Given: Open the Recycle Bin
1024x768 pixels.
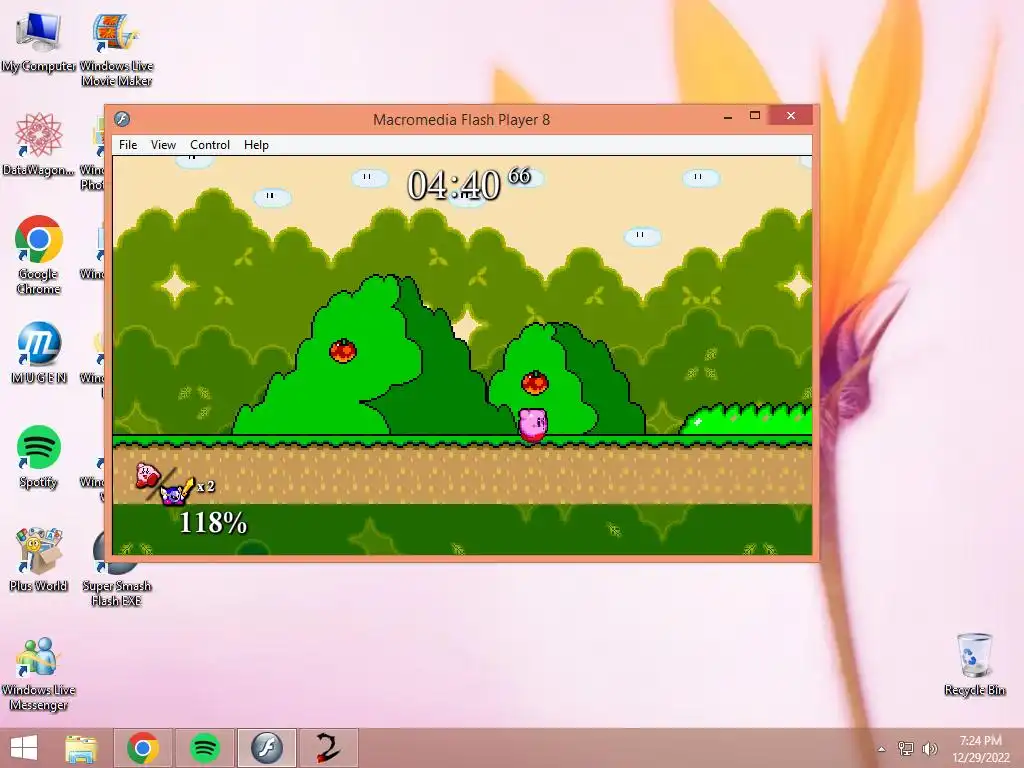Looking at the screenshot, I should (x=974, y=665).
